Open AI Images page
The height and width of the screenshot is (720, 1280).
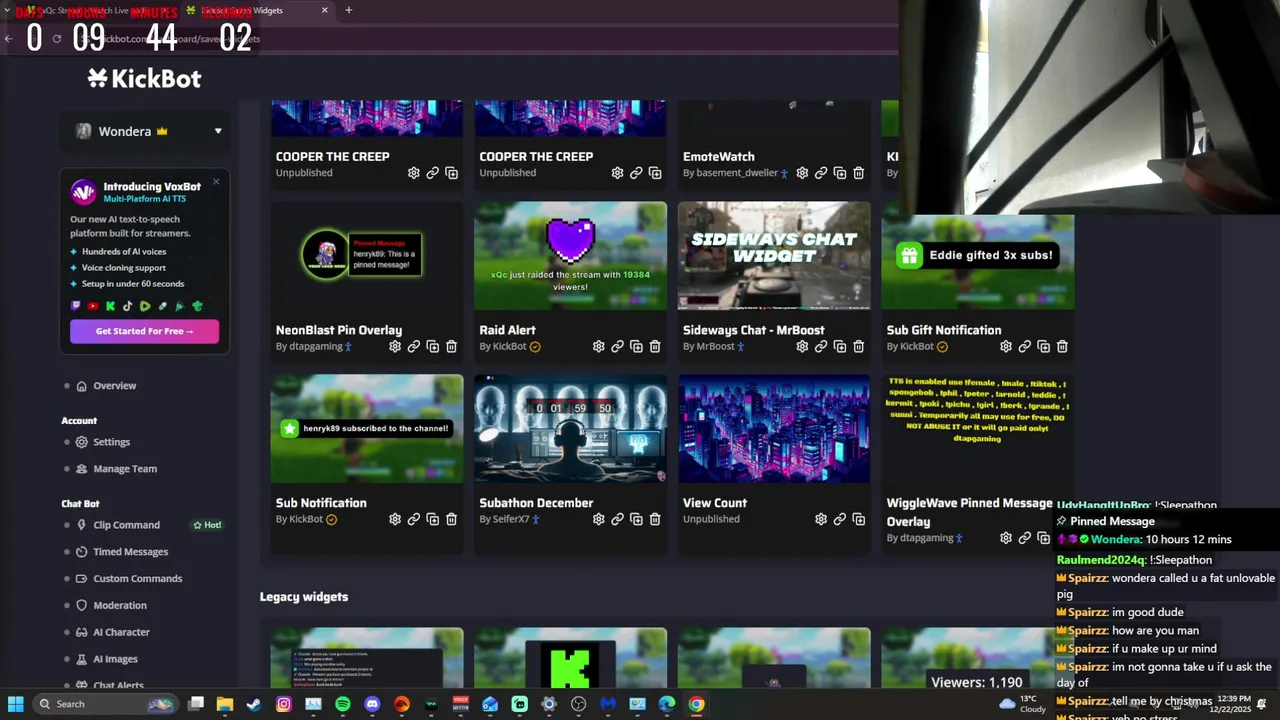(x=115, y=659)
